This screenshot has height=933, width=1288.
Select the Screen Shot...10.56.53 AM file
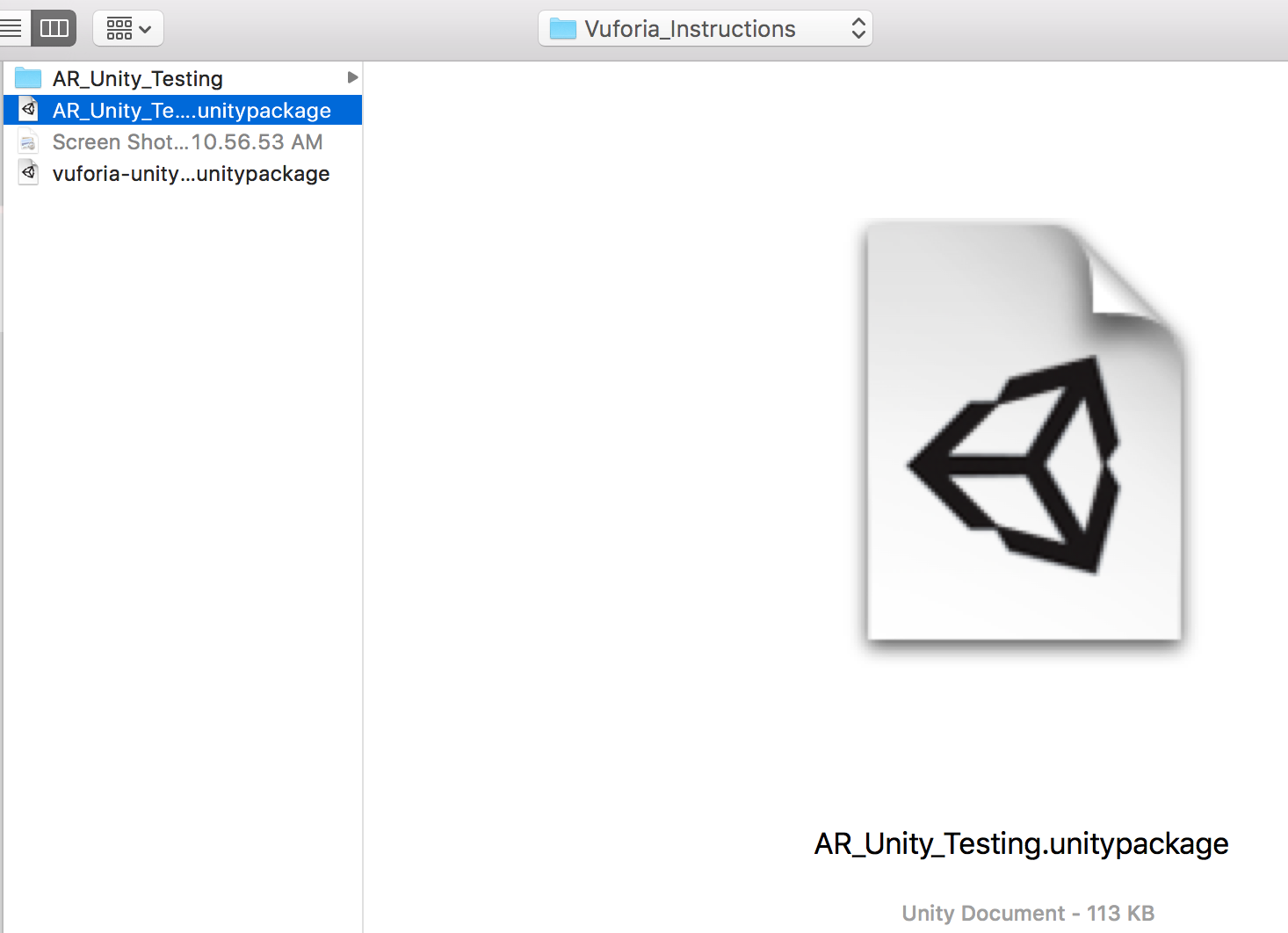pos(187,141)
